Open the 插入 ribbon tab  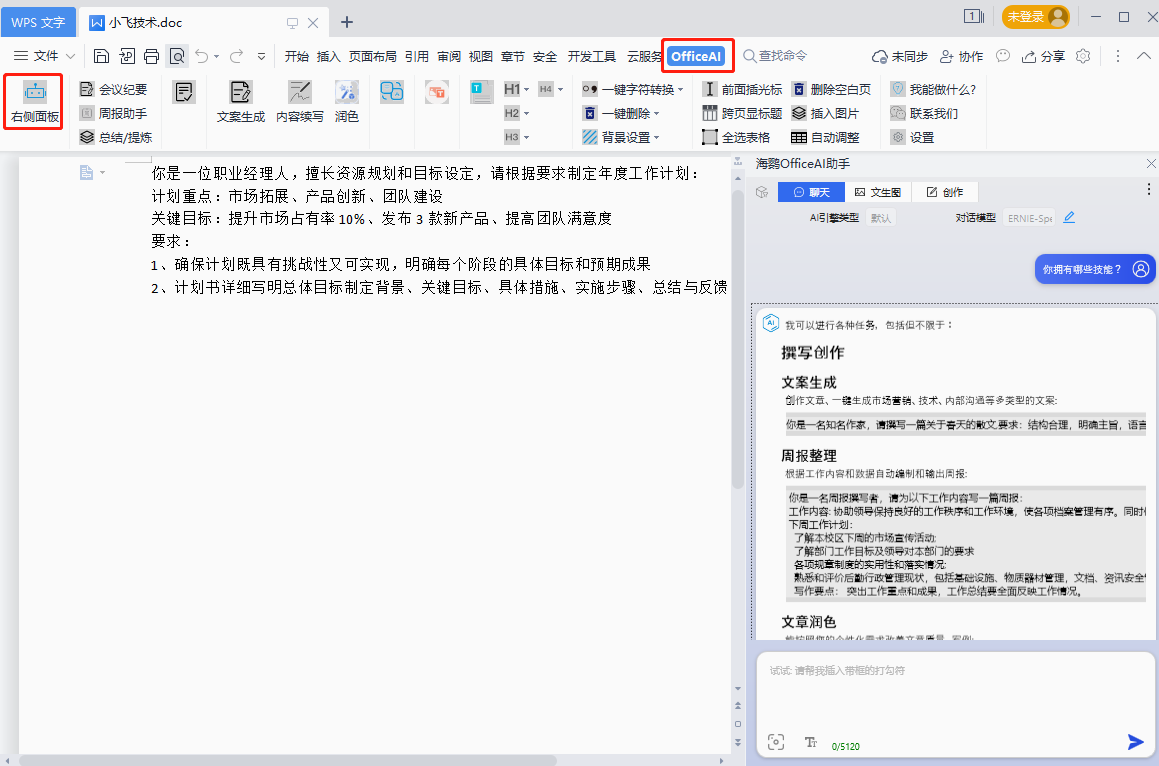click(x=328, y=56)
